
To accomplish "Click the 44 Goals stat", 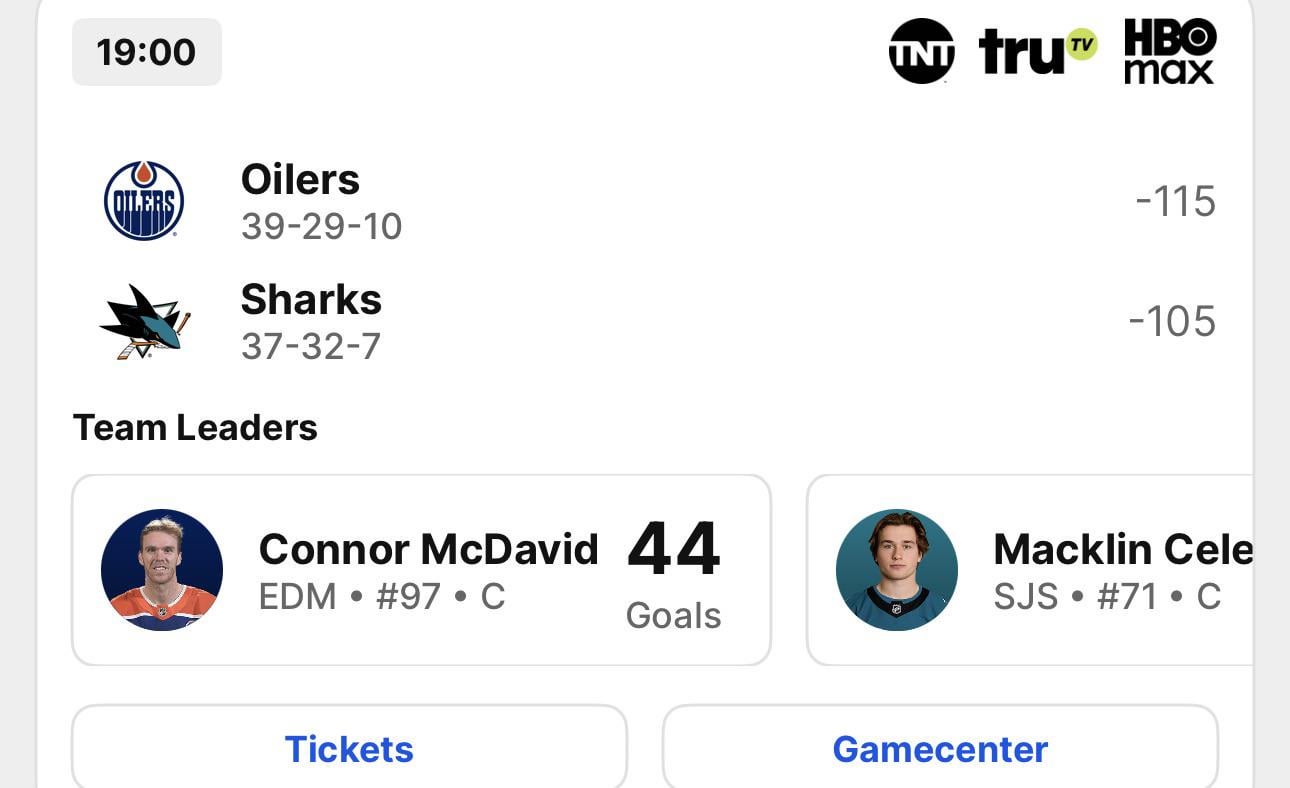I will click(x=673, y=573).
